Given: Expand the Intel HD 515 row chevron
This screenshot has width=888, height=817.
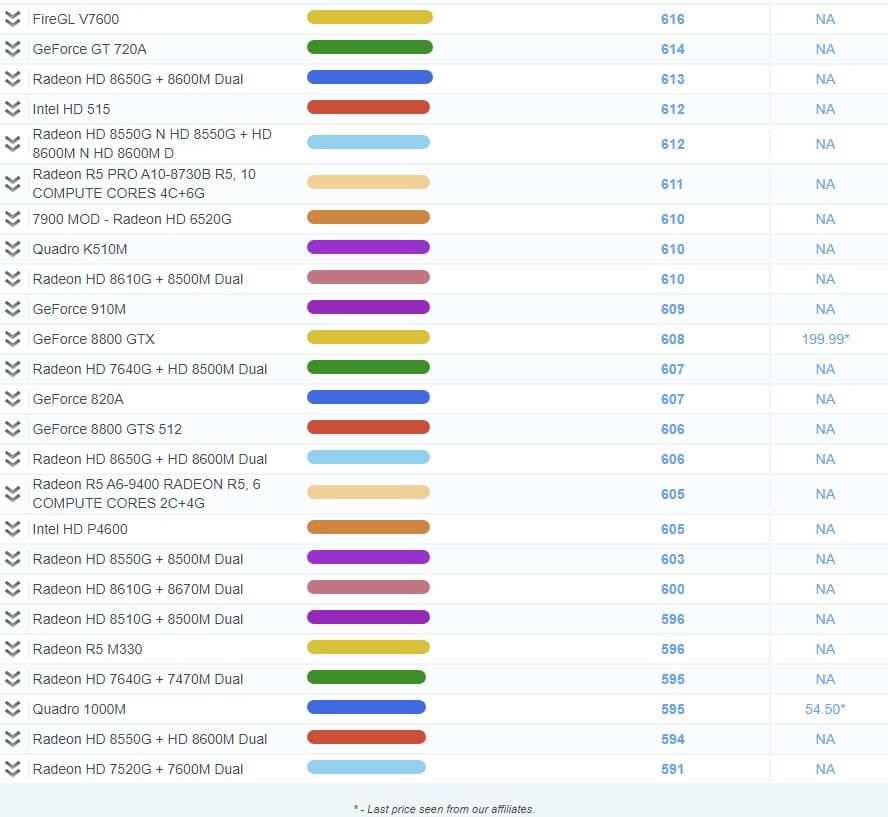Looking at the screenshot, I should tap(12, 109).
